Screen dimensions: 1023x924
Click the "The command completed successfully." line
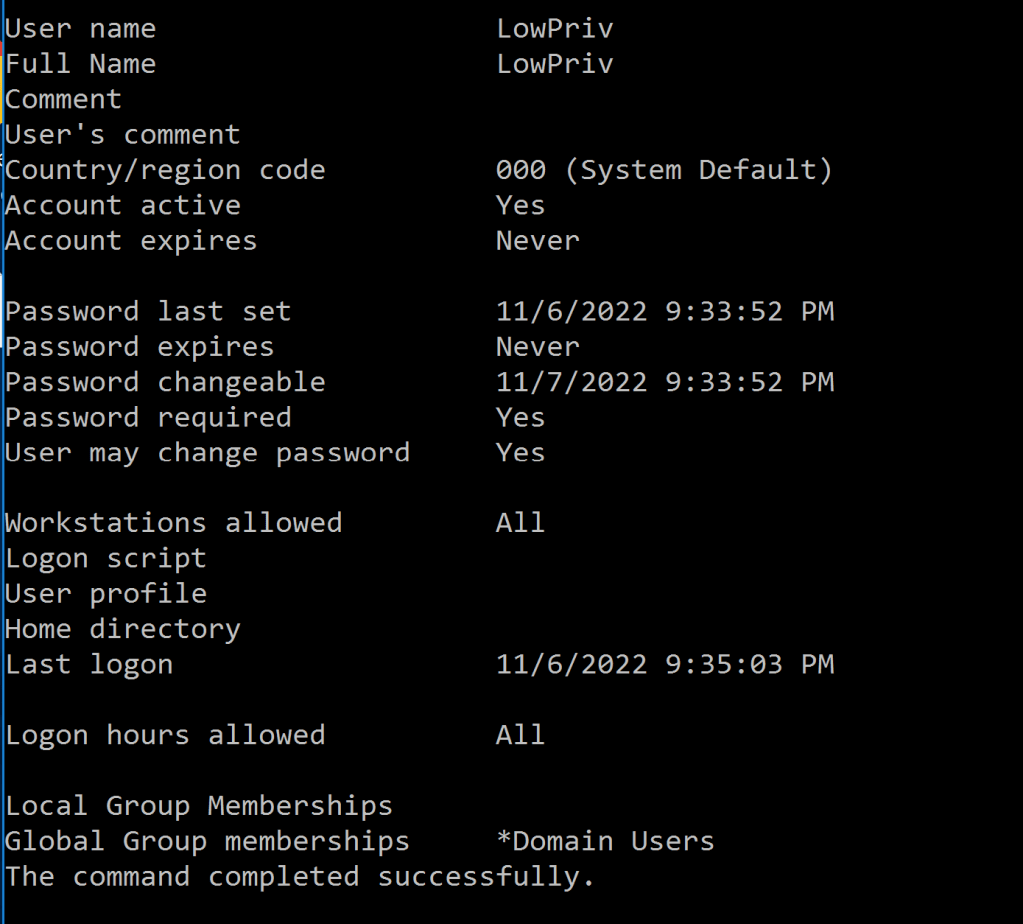point(300,877)
